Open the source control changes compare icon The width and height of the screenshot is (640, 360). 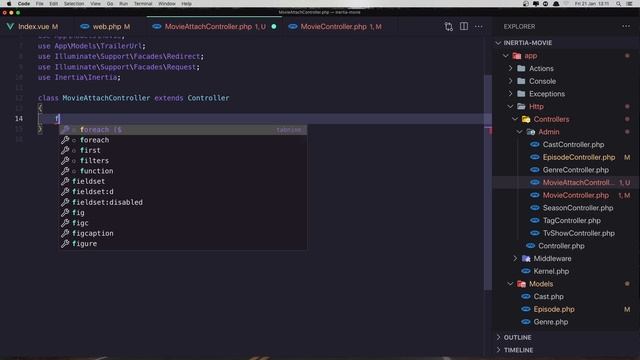pos(449,27)
